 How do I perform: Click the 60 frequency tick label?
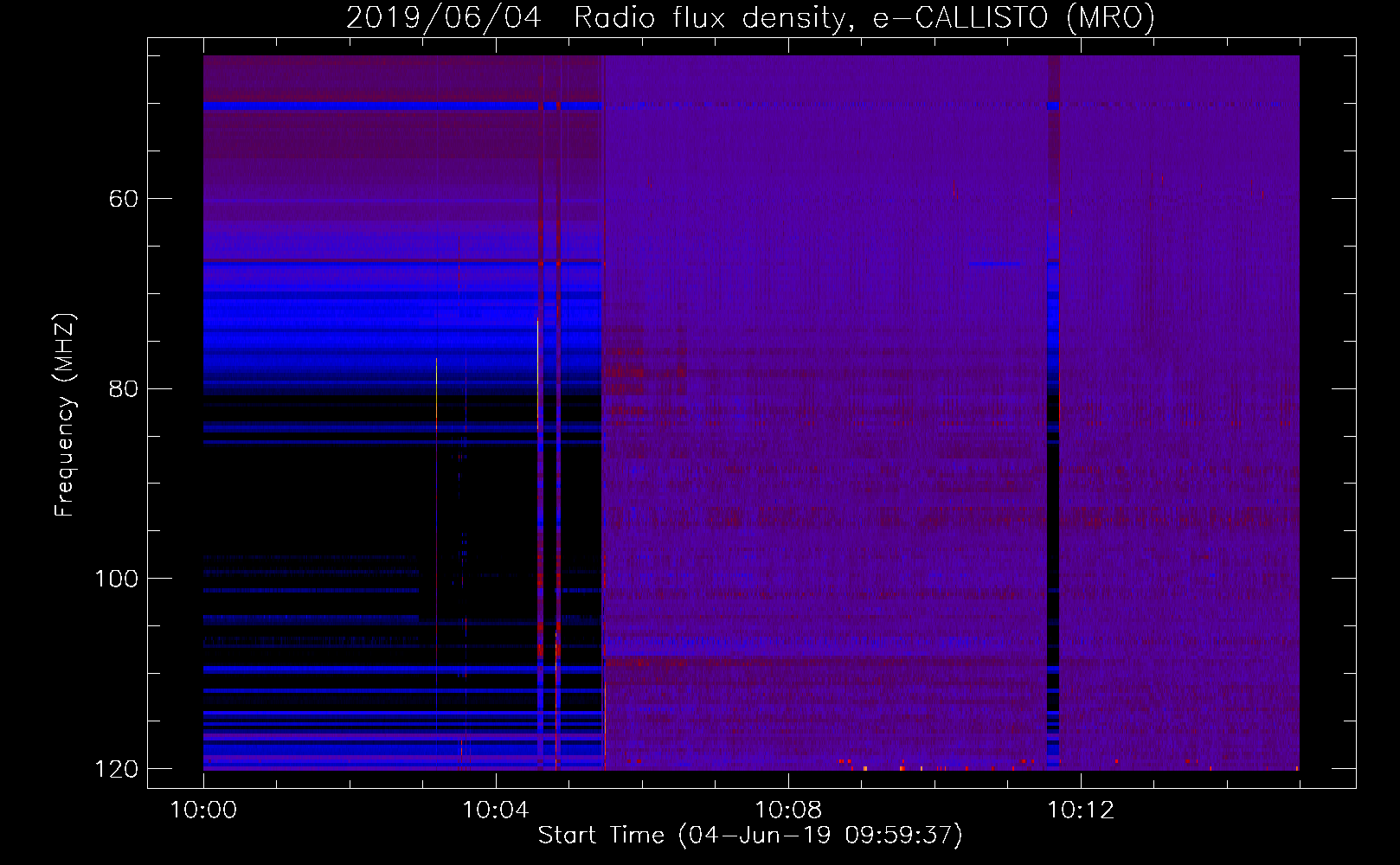[124, 199]
